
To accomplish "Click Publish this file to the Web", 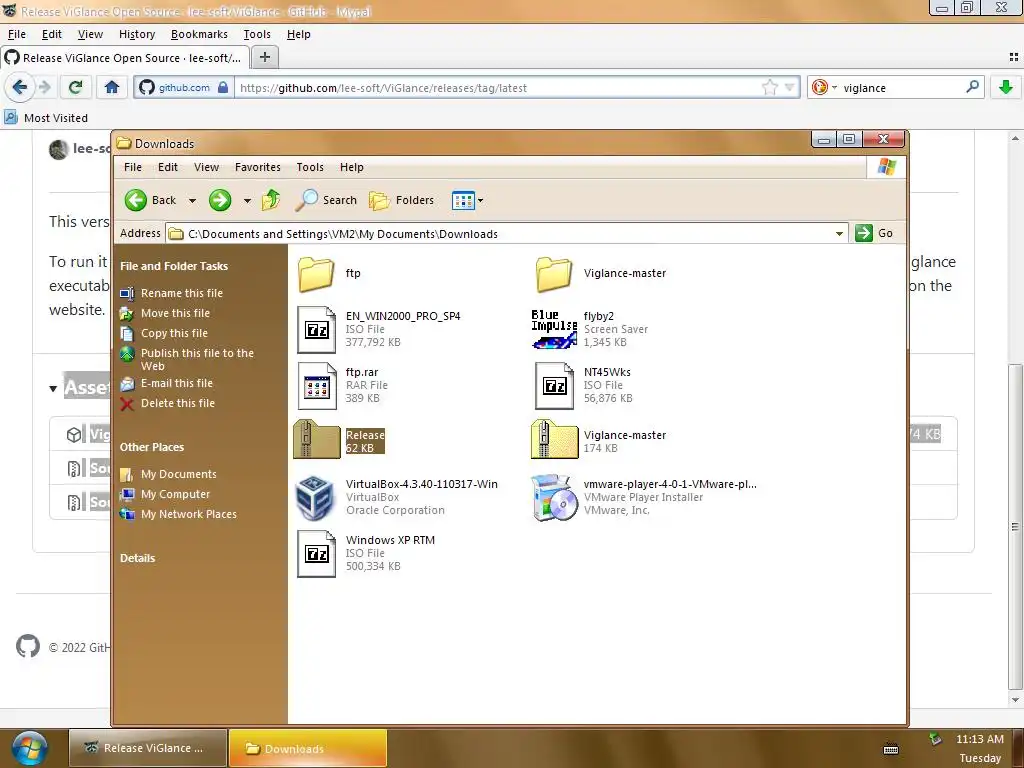I will (x=197, y=359).
